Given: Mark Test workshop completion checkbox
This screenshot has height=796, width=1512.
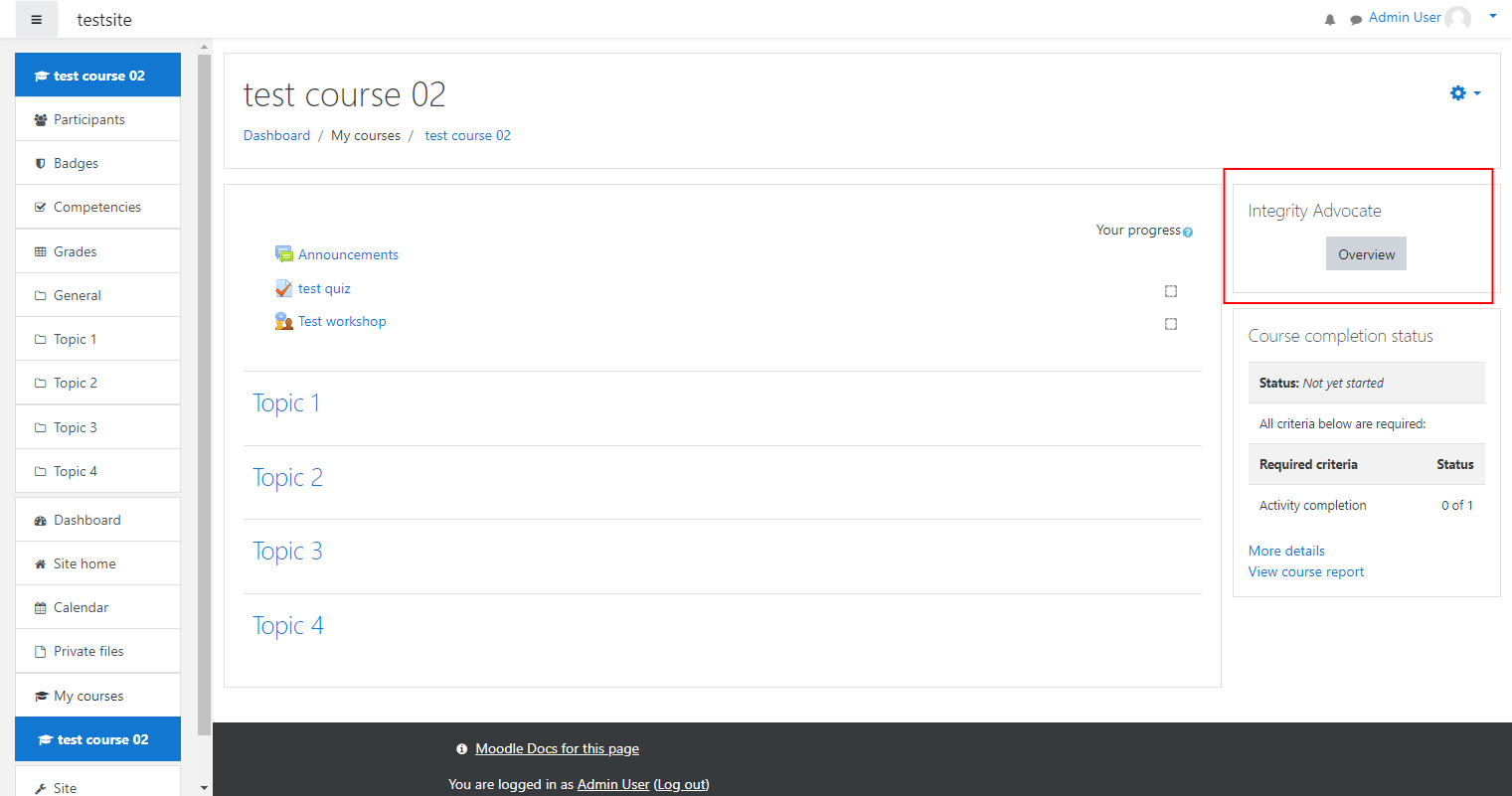Looking at the screenshot, I should 1171,324.
